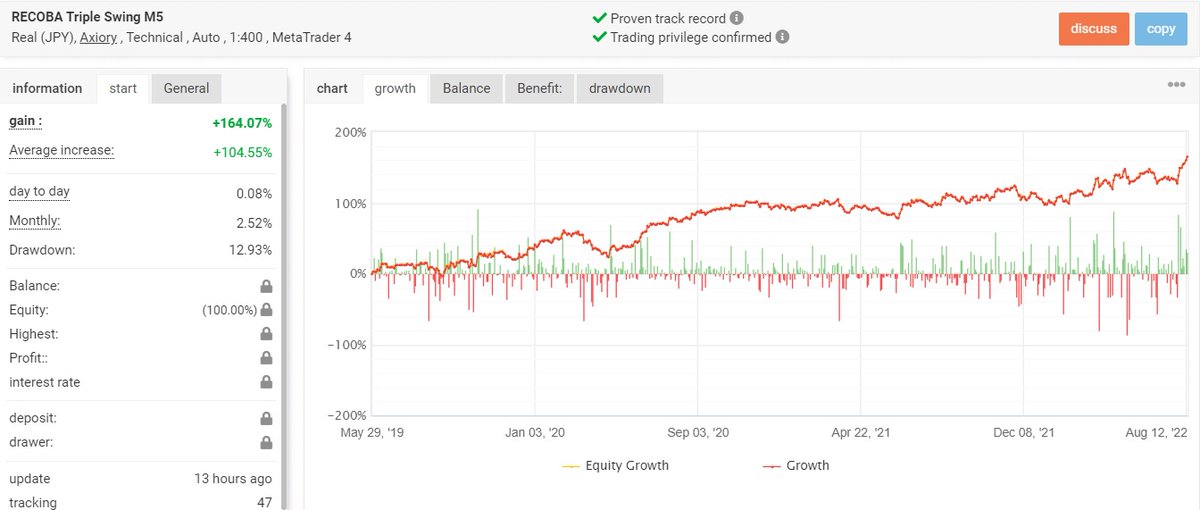Click the -100% y-axis label
Screen dimensions: 1200x510
(348, 345)
